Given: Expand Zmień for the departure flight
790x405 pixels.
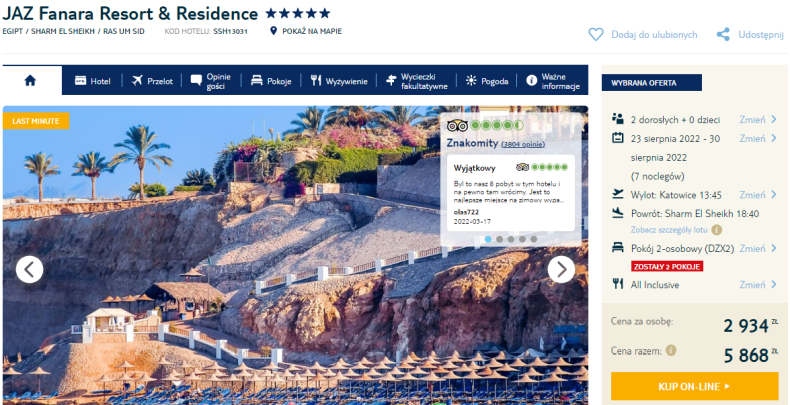Looking at the screenshot, I should 758,194.
